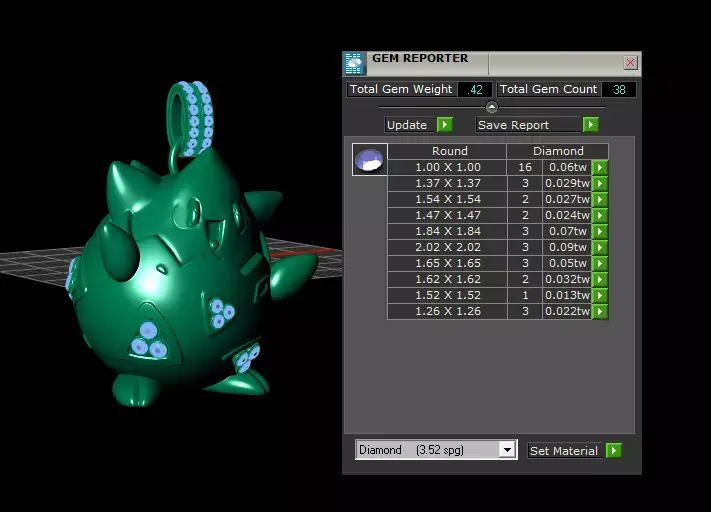
Task: Click the green arrow next to Save Report
Action: click(590, 125)
